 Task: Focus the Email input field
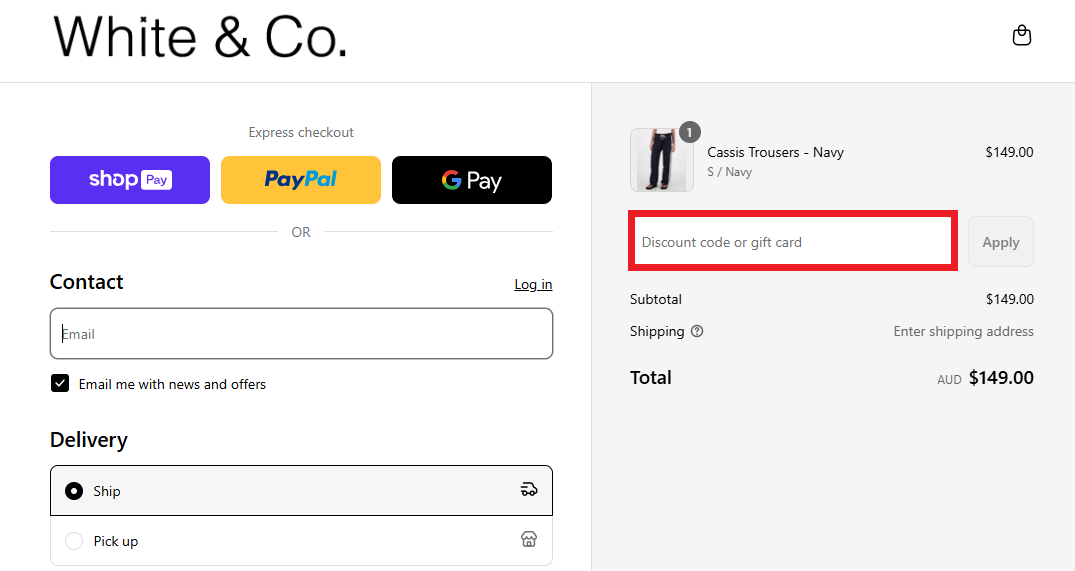[301, 334]
